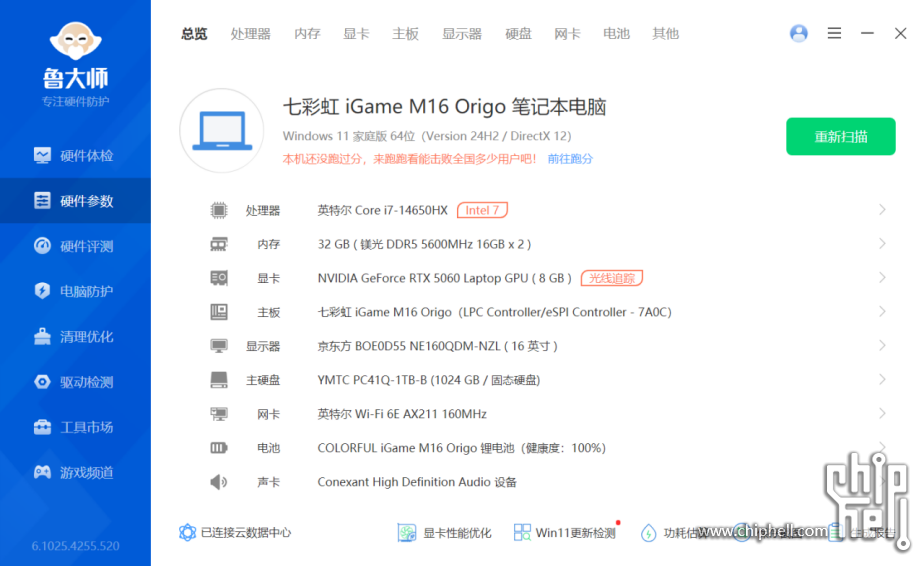Expand the 处理器 row chevron
This screenshot has width=924, height=566.
(x=882, y=209)
